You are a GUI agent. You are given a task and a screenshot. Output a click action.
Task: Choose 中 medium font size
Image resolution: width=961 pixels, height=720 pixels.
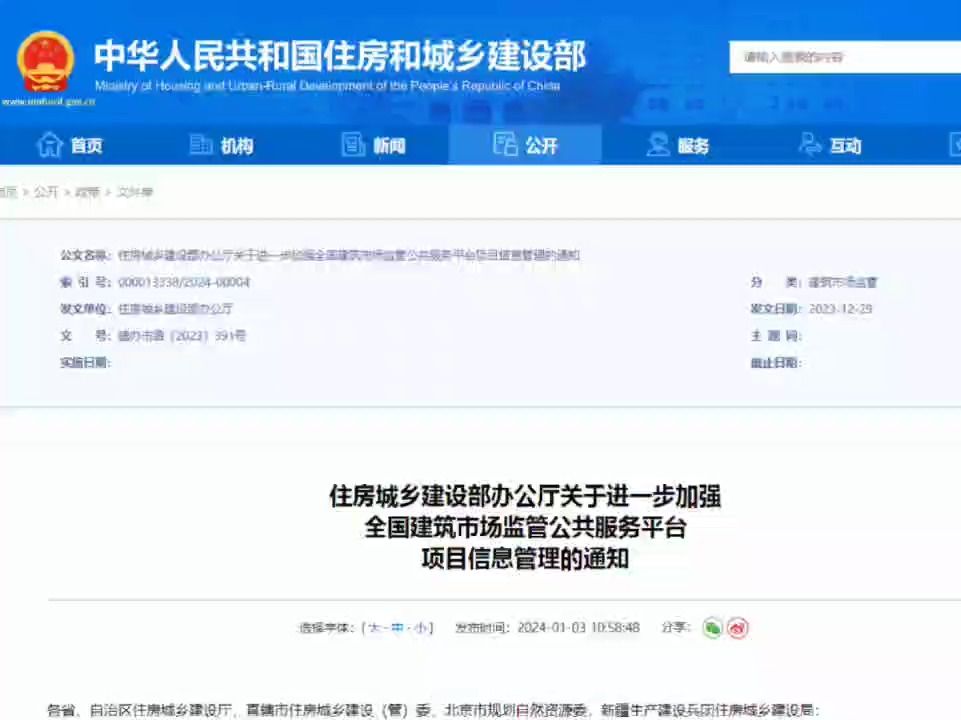[396, 627]
